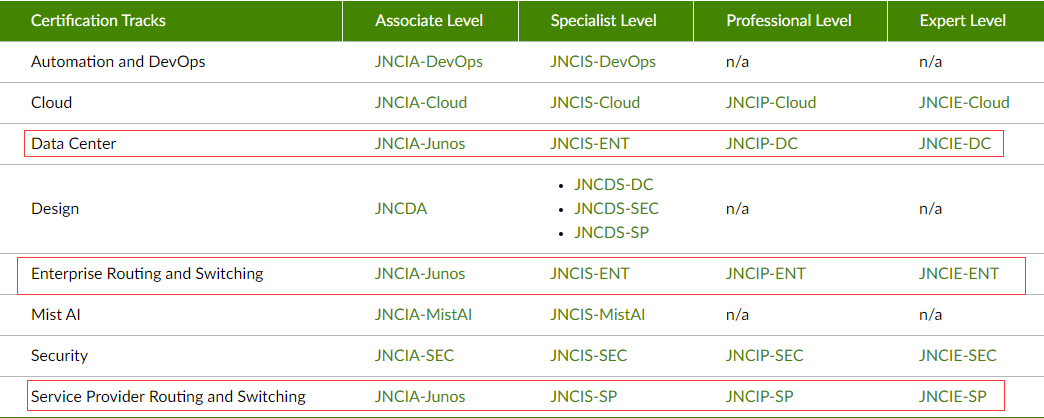Screen dimensions: 1044x418
Task: Click the JNCIA-SEC associate link
Action: pyautogui.click(x=414, y=355)
